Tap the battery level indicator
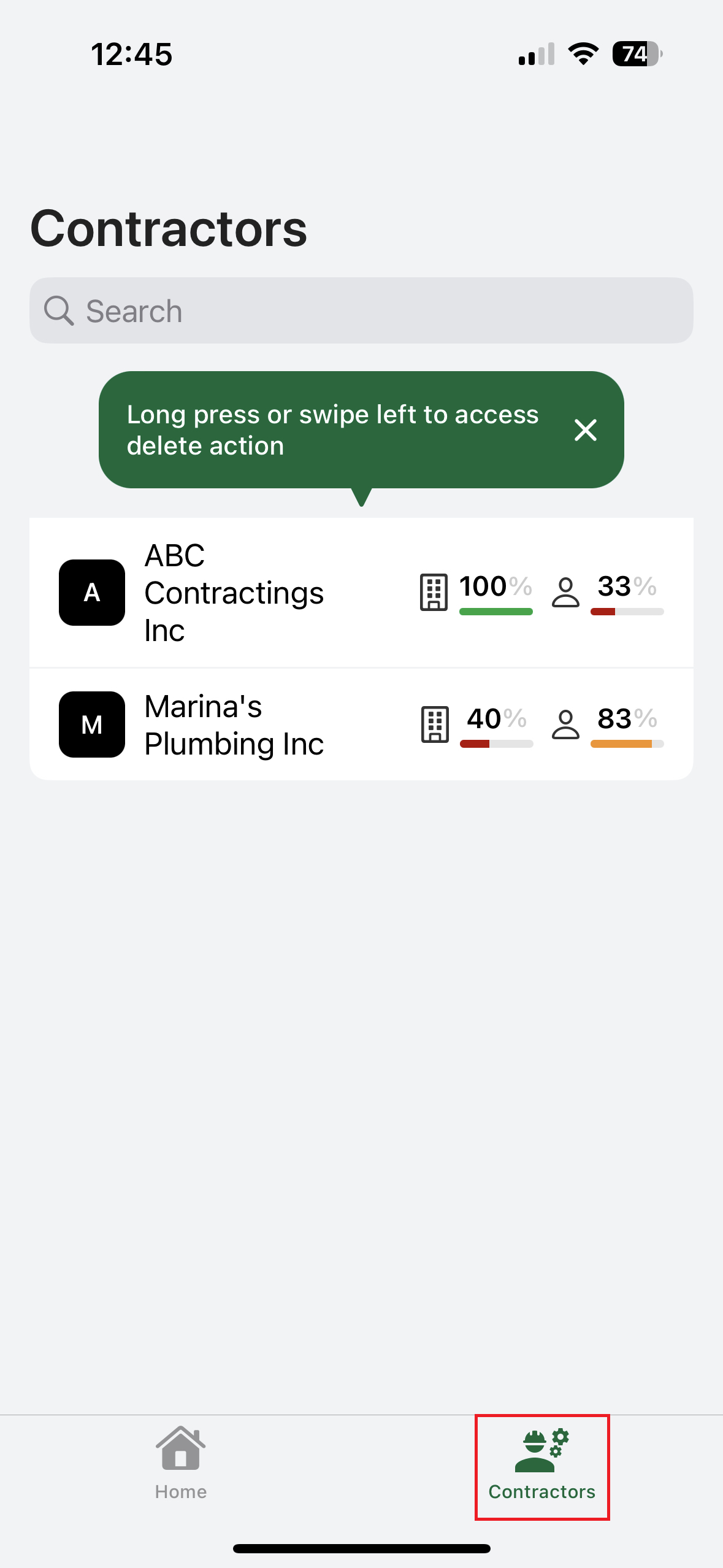The width and height of the screenshot is (723, 1568). (637, 54)
